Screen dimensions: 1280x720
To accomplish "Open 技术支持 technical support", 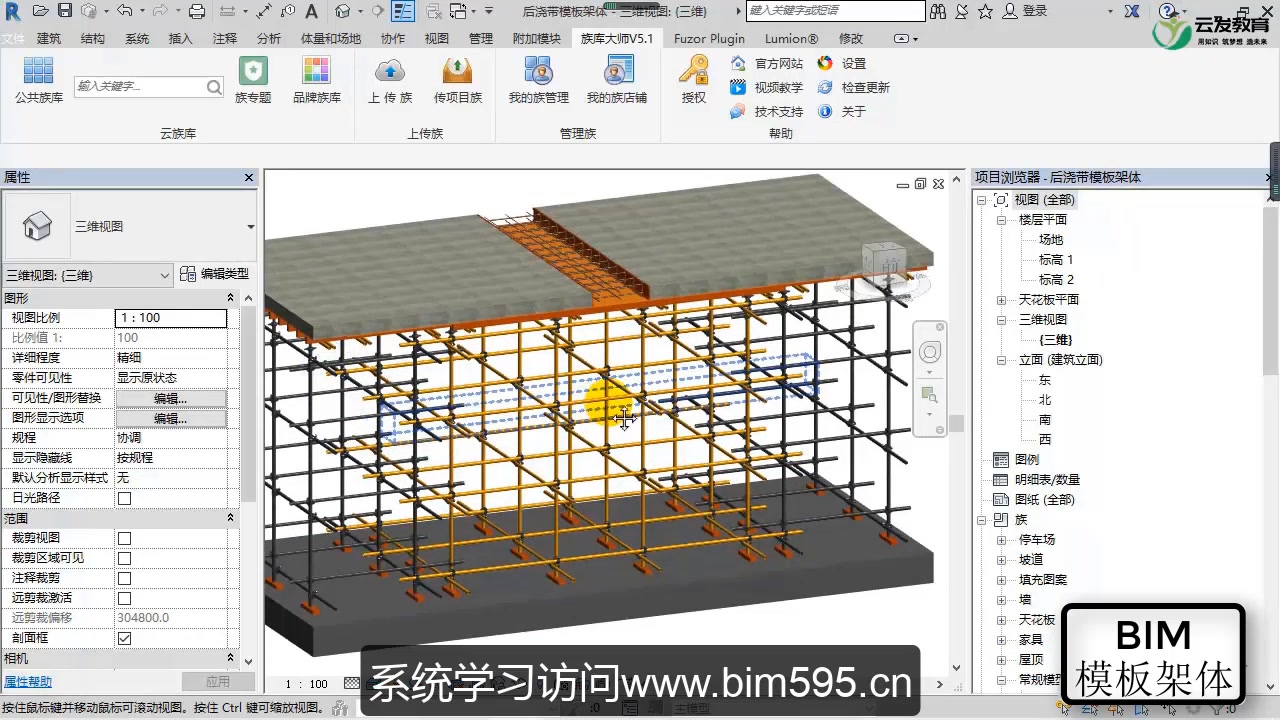I will [767, 111].
